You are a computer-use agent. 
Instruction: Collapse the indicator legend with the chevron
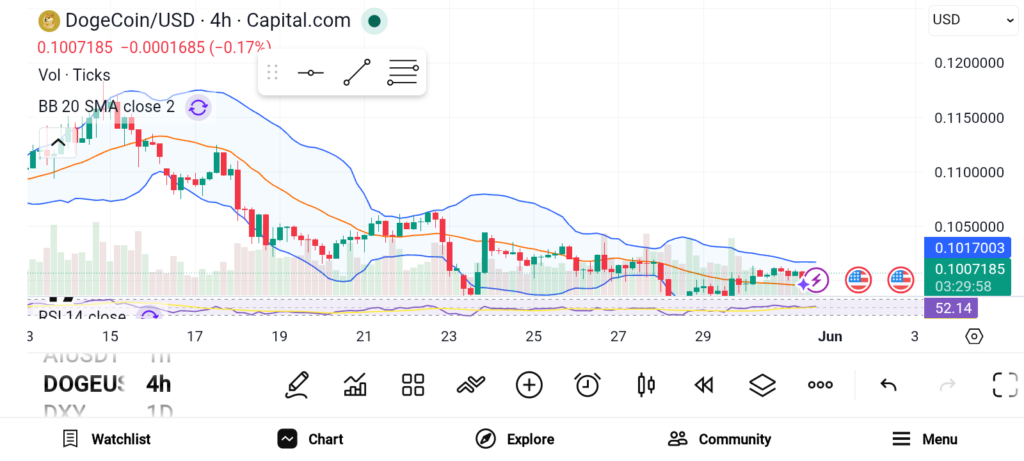pyautogui.click(x=57, y=143)
